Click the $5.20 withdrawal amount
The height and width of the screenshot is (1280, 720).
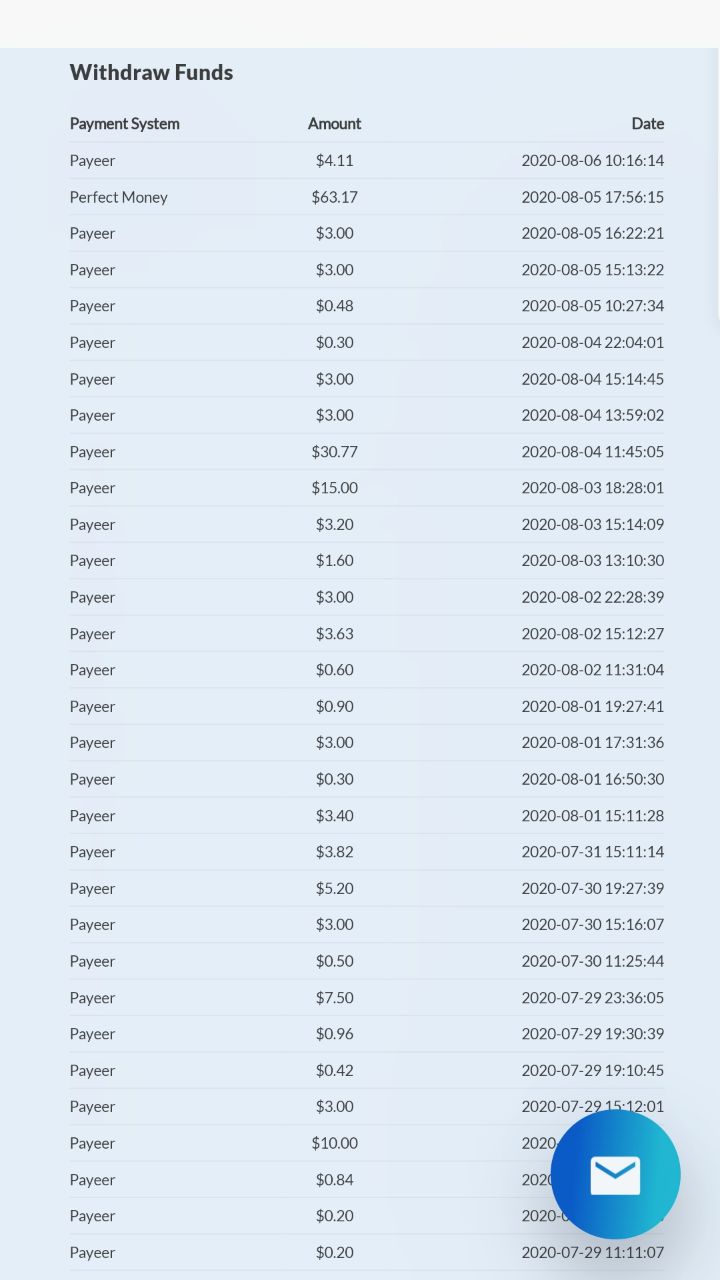[x=334, y=888]
